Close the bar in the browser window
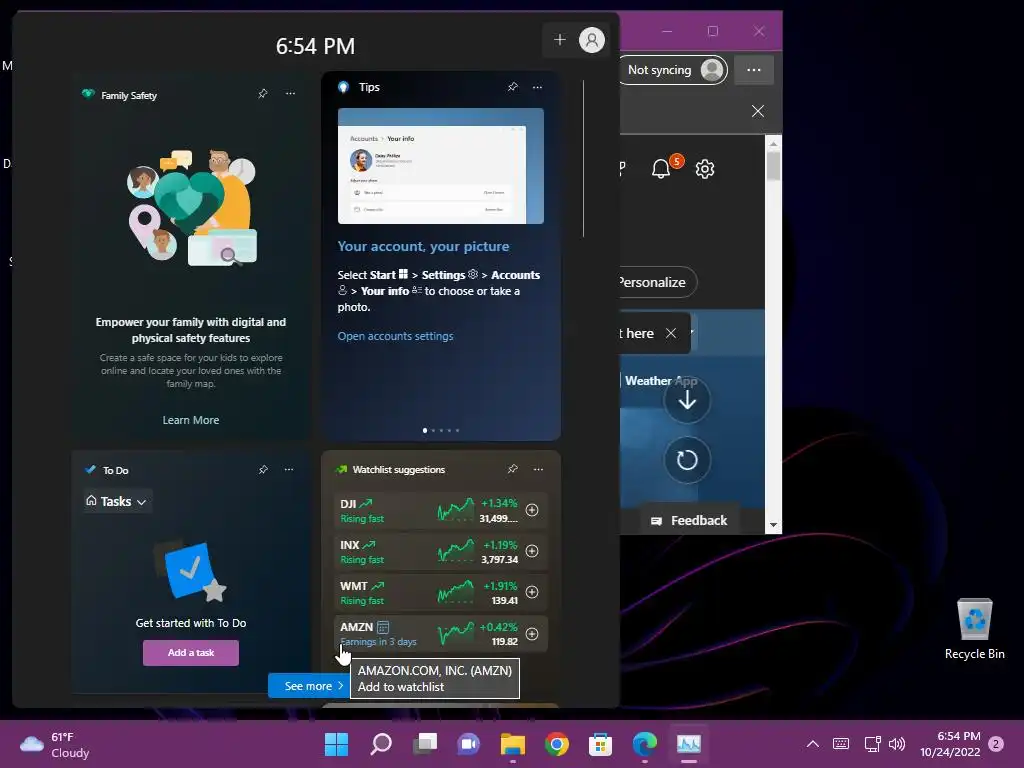The width and height of the screenshot is (1024, 768). (758, 111)
